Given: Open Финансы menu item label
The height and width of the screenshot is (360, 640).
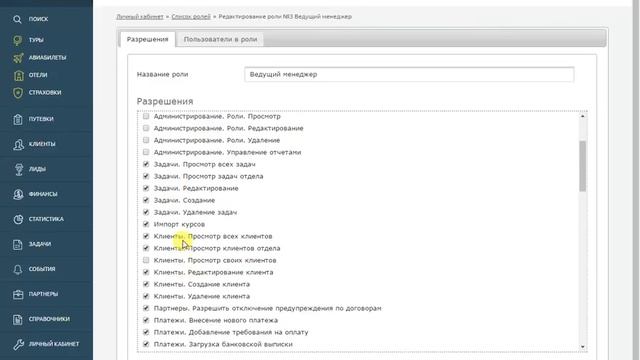Looking at the screenshot, I should (43, 194).
